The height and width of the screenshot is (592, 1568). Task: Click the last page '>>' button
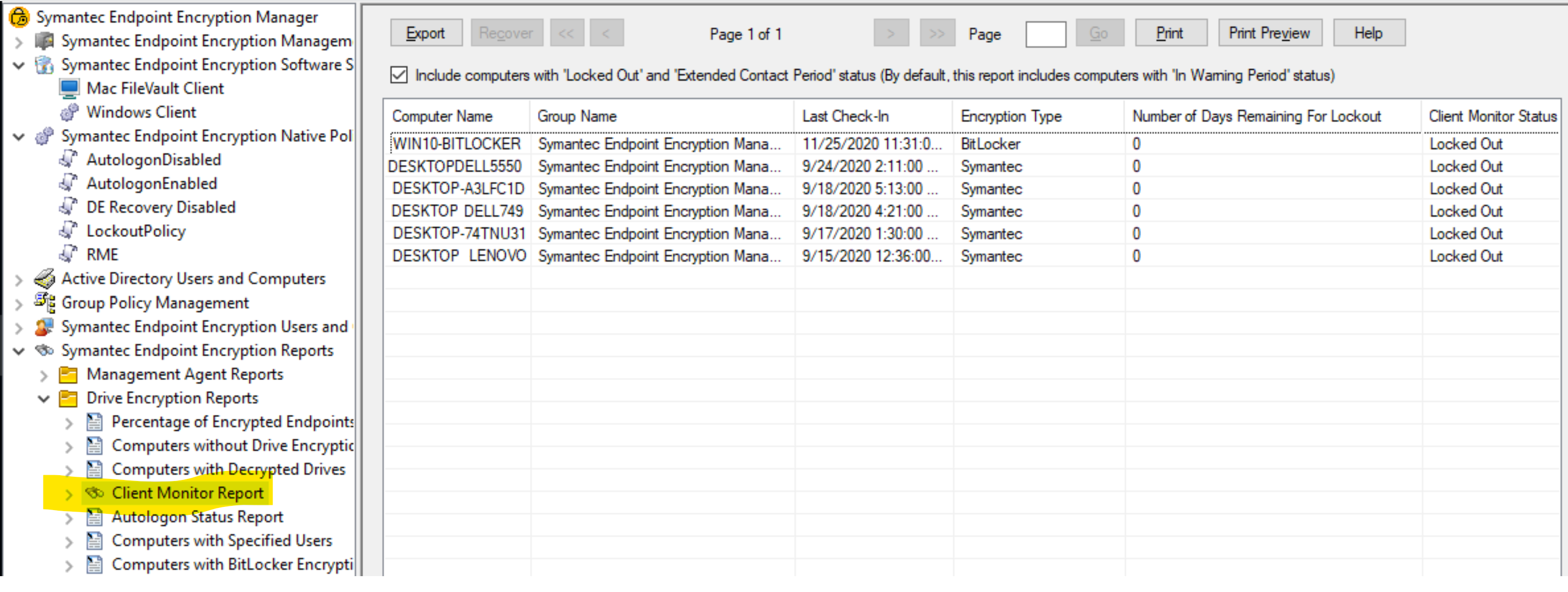938,33
